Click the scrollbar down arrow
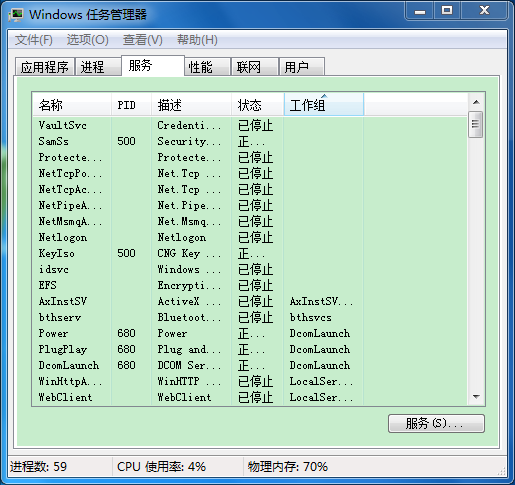Image resolution: width=515 pixels, height=485 pixels. coord(476,397)
